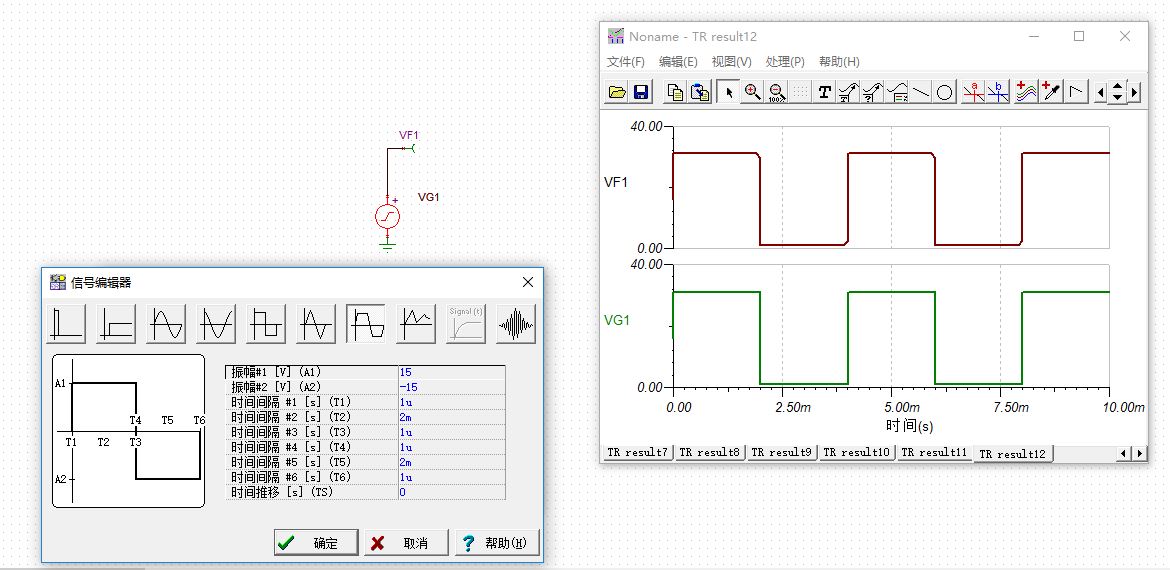Select the unit step waveform

[116, 324]
